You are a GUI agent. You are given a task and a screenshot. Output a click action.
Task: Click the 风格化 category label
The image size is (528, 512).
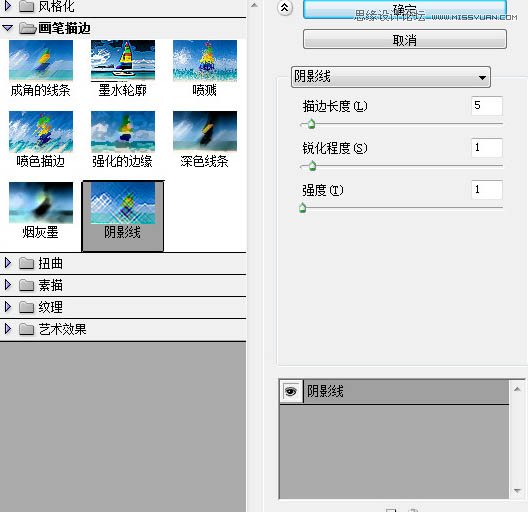pos(56,6)
